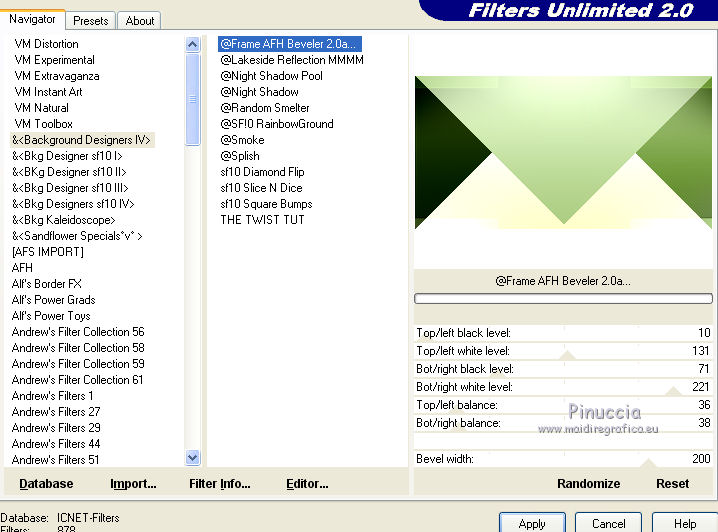Viewport: 718px width, 532px height.
Task: Click the category list scrollbar thumb
Action: pos(193,99)
